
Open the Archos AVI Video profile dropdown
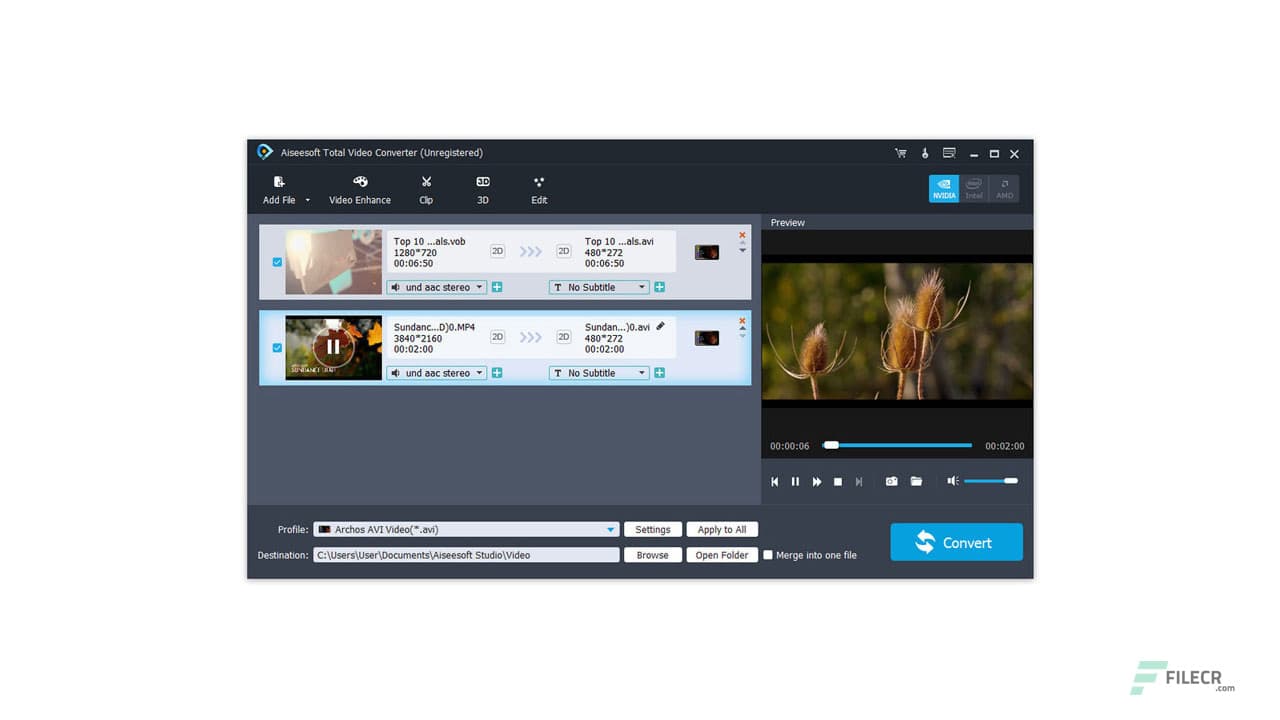609,529
